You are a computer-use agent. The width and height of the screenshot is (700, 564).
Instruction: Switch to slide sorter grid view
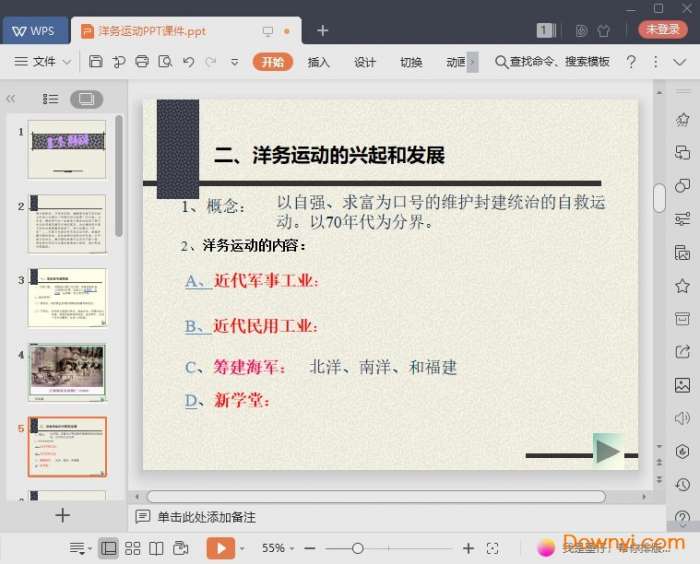[x=132, y=548]
